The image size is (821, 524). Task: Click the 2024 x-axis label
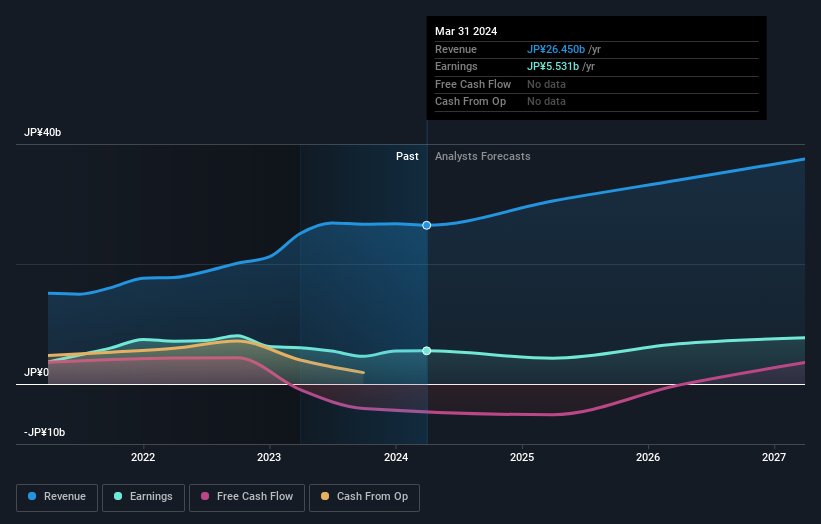coord(396,457)
